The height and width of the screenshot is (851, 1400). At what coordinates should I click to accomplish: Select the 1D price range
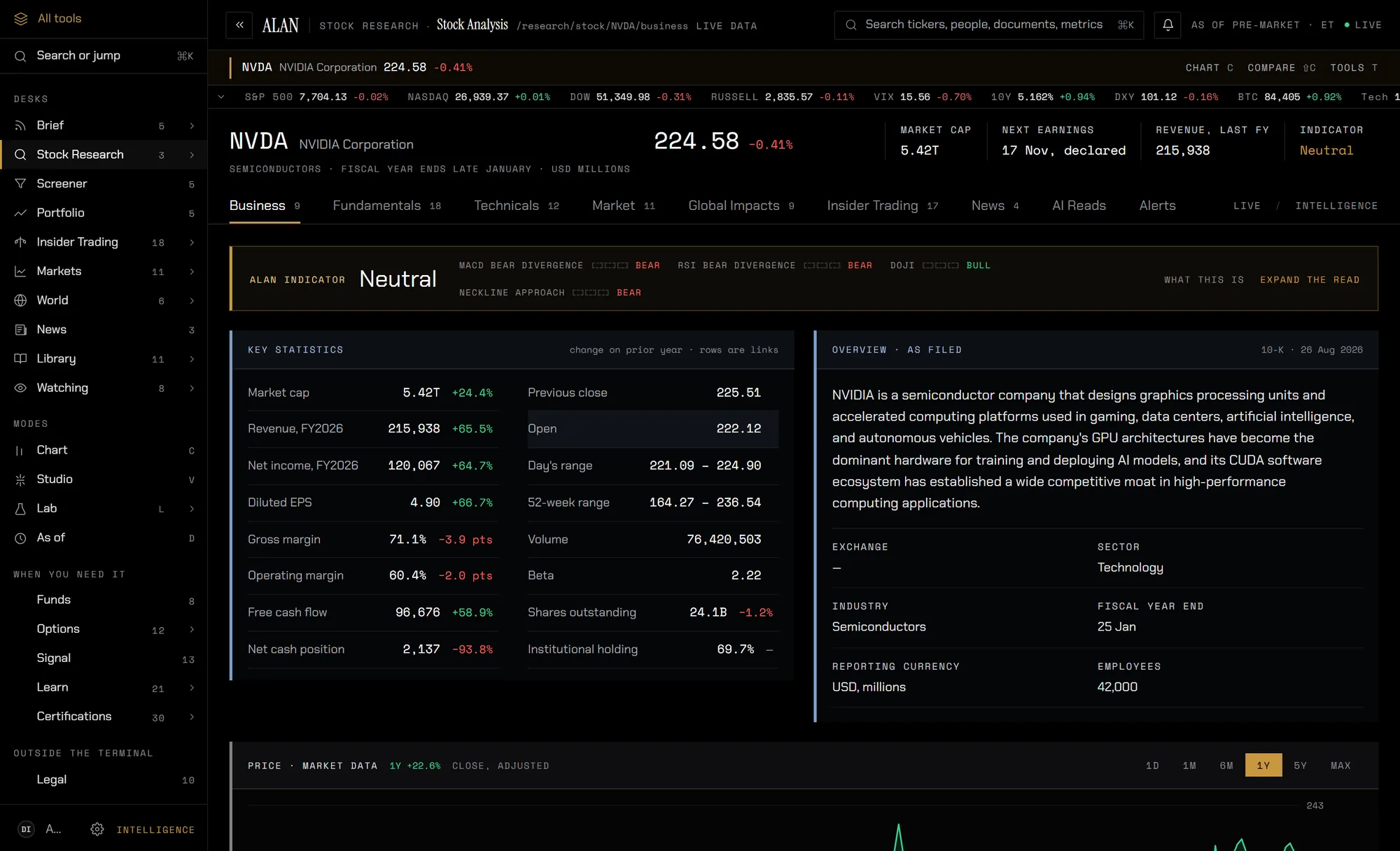[1152, 765]
